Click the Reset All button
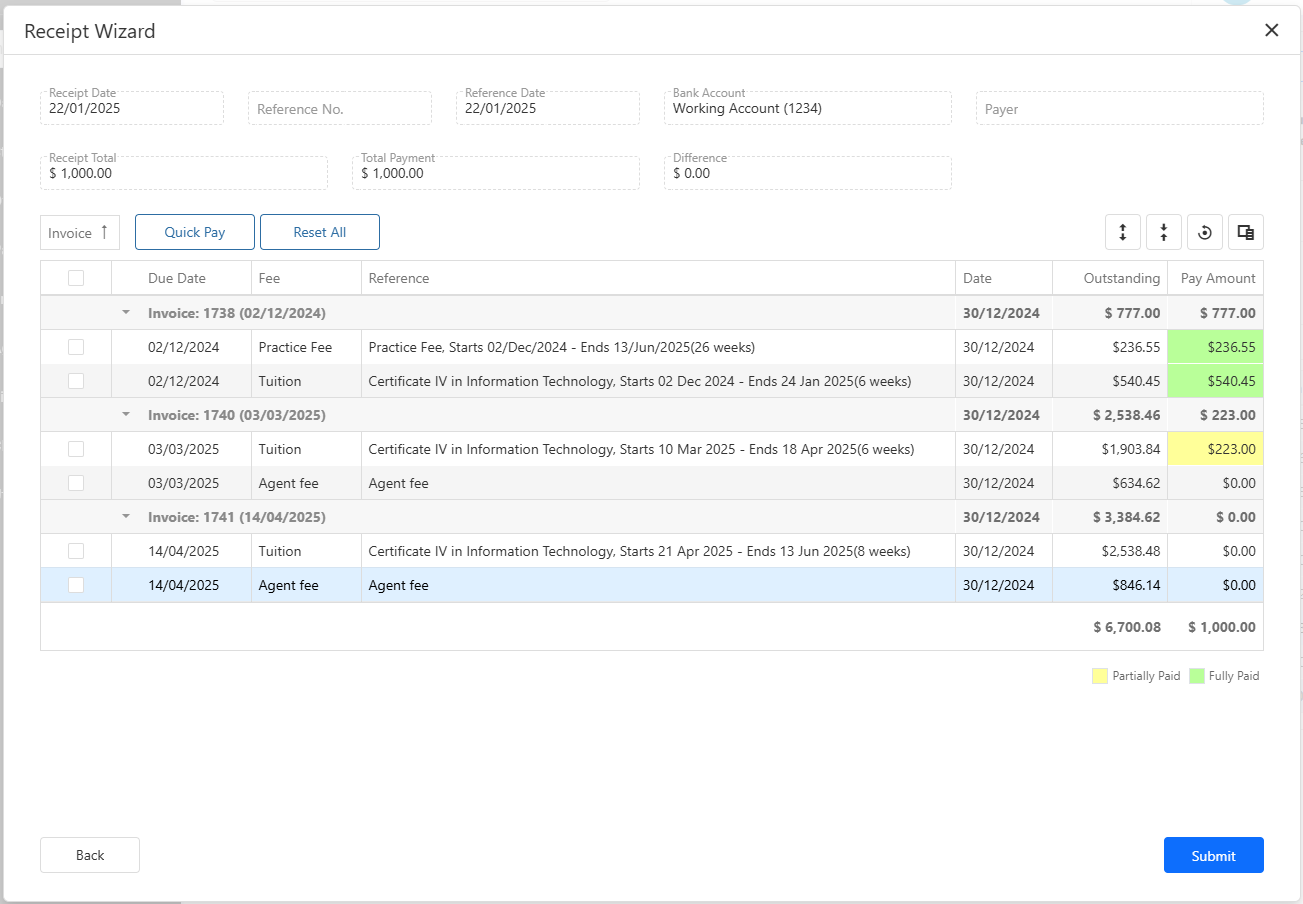The height and width of the screenshot is (904, 1303). (320, 232)
